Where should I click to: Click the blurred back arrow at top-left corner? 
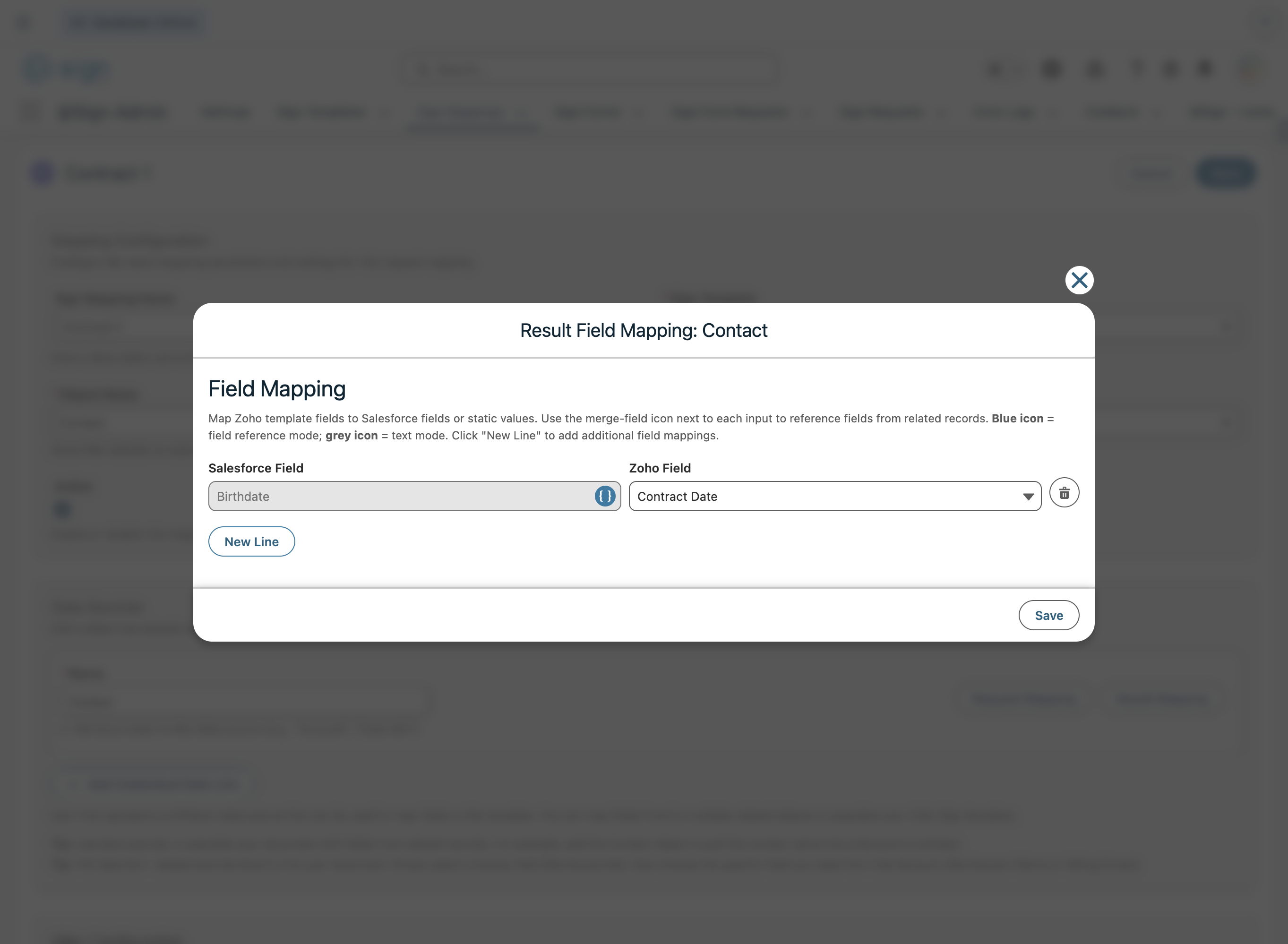pyautogui.click(x=24, y=23)
